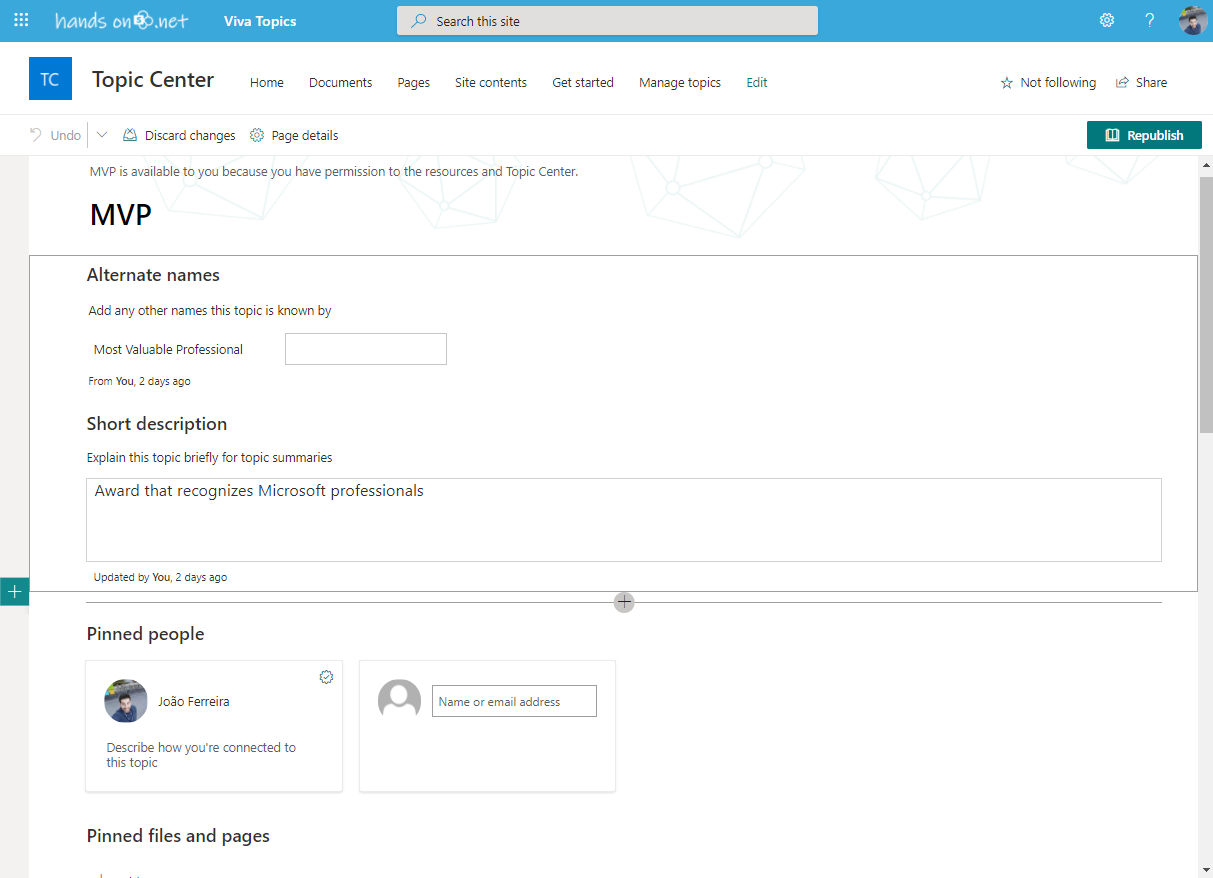Image resolution: width=1213 pixels, height=878 pixels.
Task: Open Page details
Action: pyautogui.click(x=294, y=135)
